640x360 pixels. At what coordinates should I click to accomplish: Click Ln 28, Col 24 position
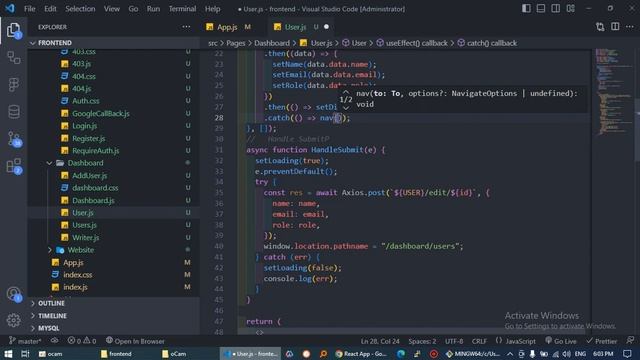(x=380, y=341)
